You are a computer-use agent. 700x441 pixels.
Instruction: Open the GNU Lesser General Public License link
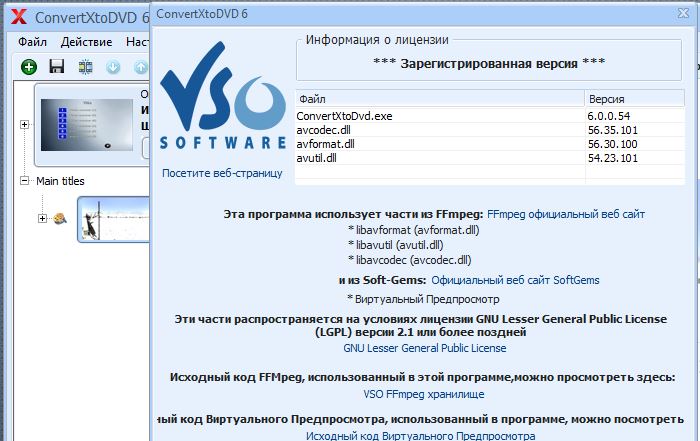[425, 348]
